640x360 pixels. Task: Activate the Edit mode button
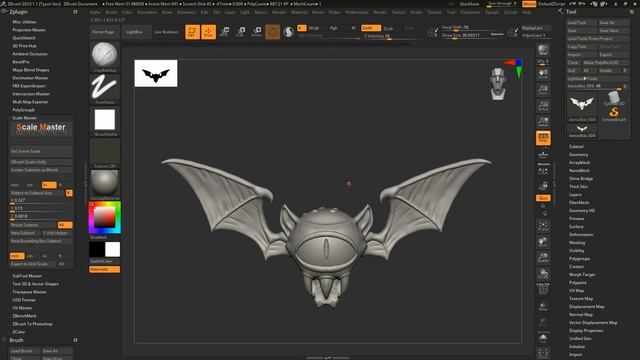point(192,32)
